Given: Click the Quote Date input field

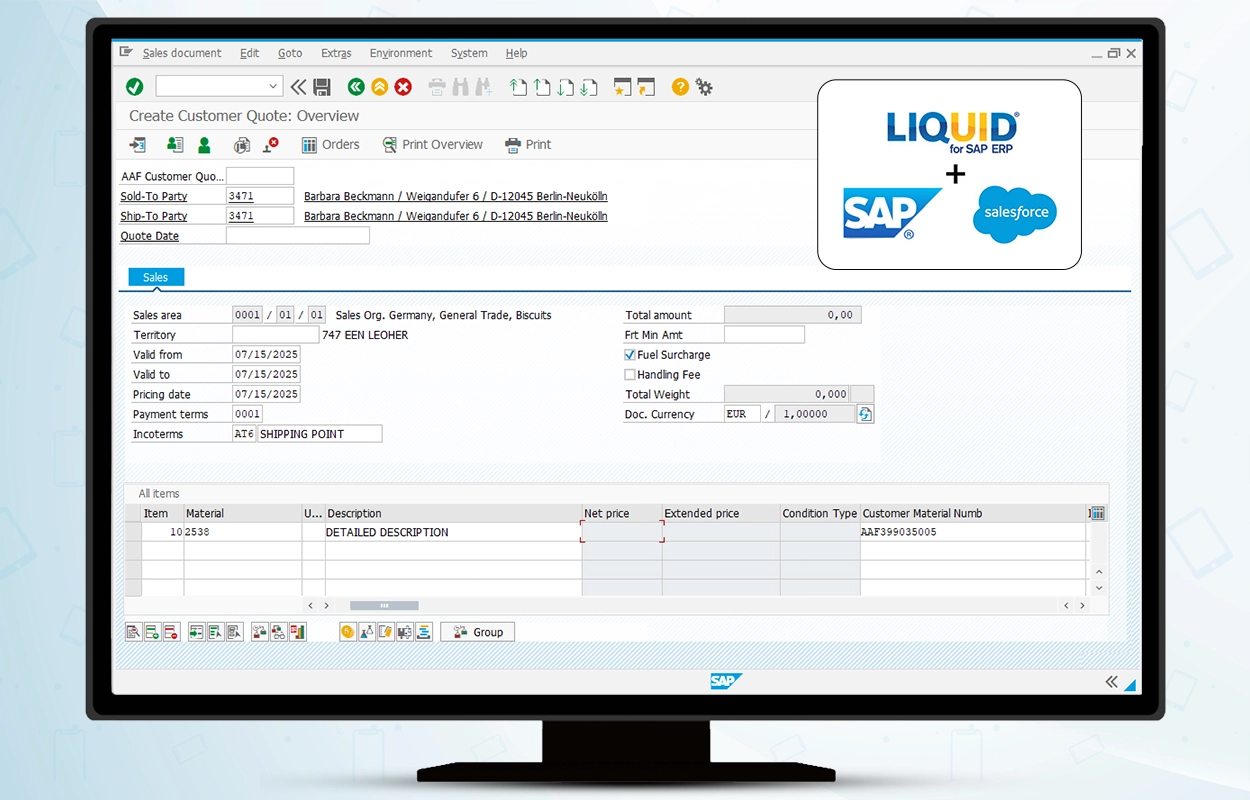Looking at the screenshot, I should tap(298, 236).
